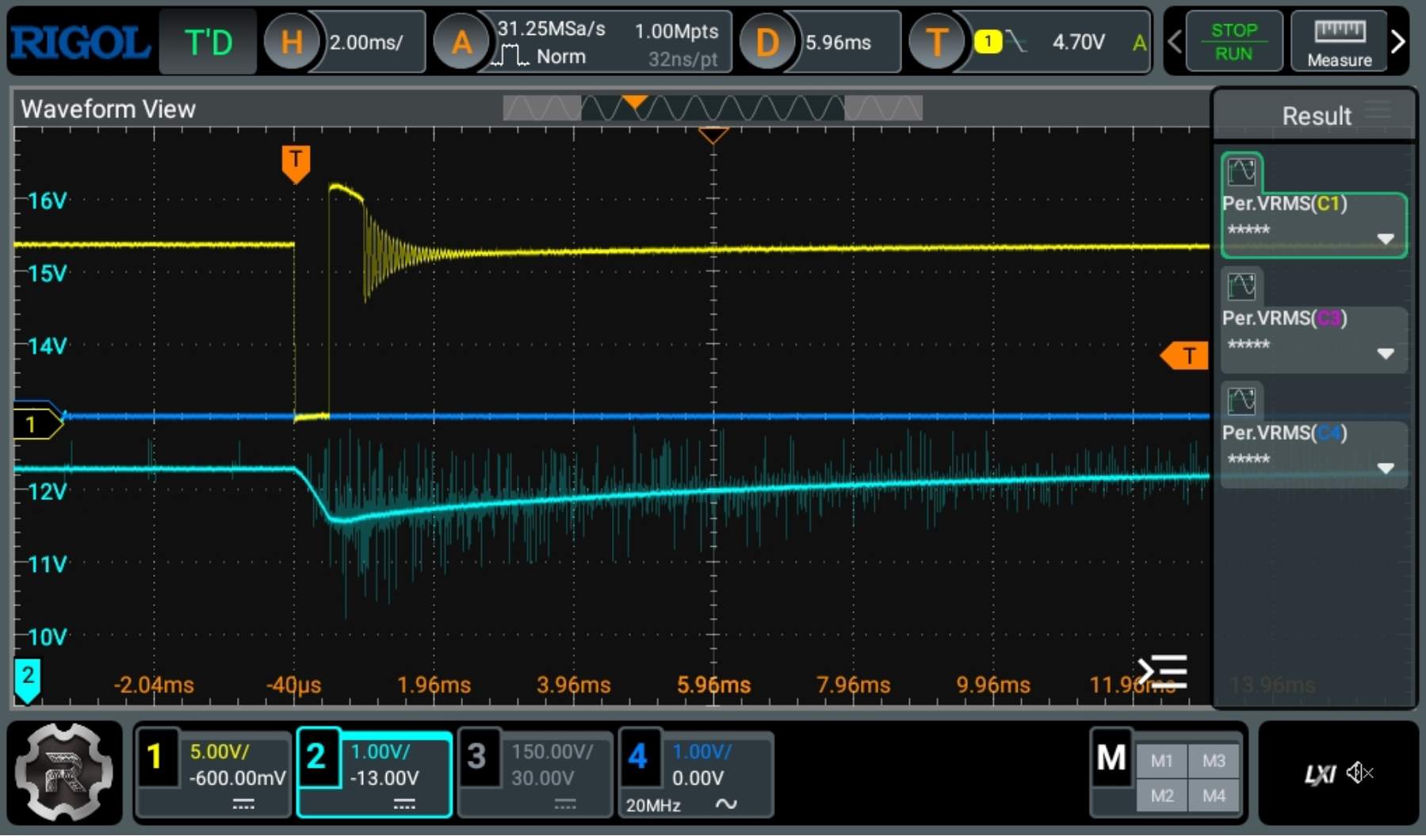
Task: Click the muted speaker sound icon
Action: [1360, 773]
